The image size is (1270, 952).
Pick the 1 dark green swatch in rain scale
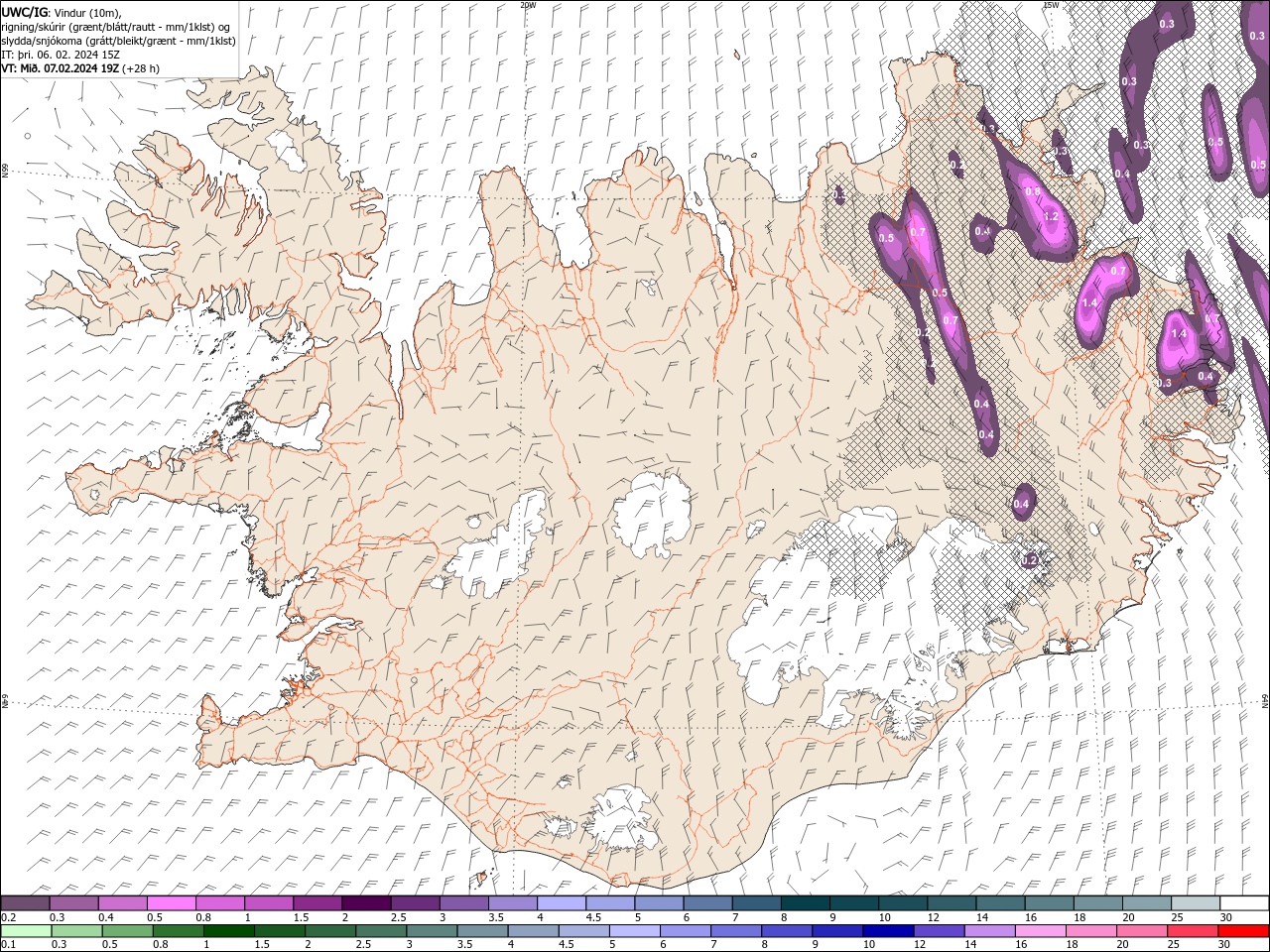(x=229, y=931)
